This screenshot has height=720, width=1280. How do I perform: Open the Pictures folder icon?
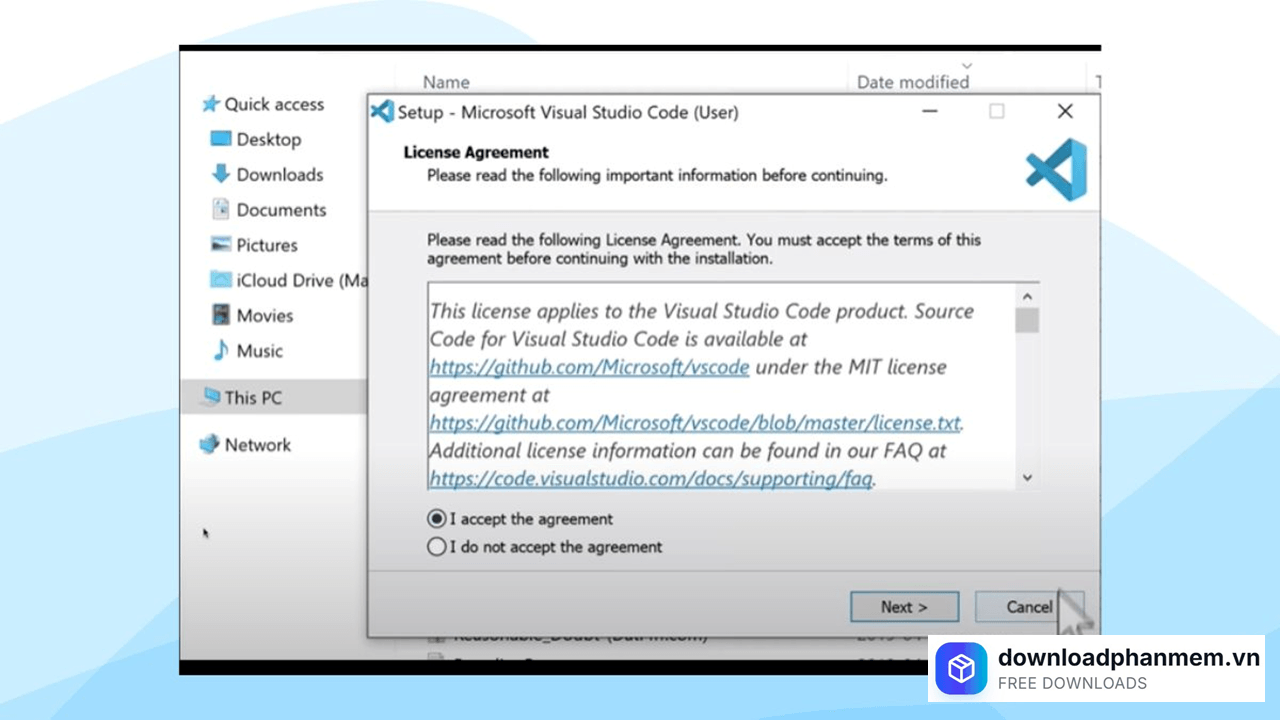coord(221,244)
